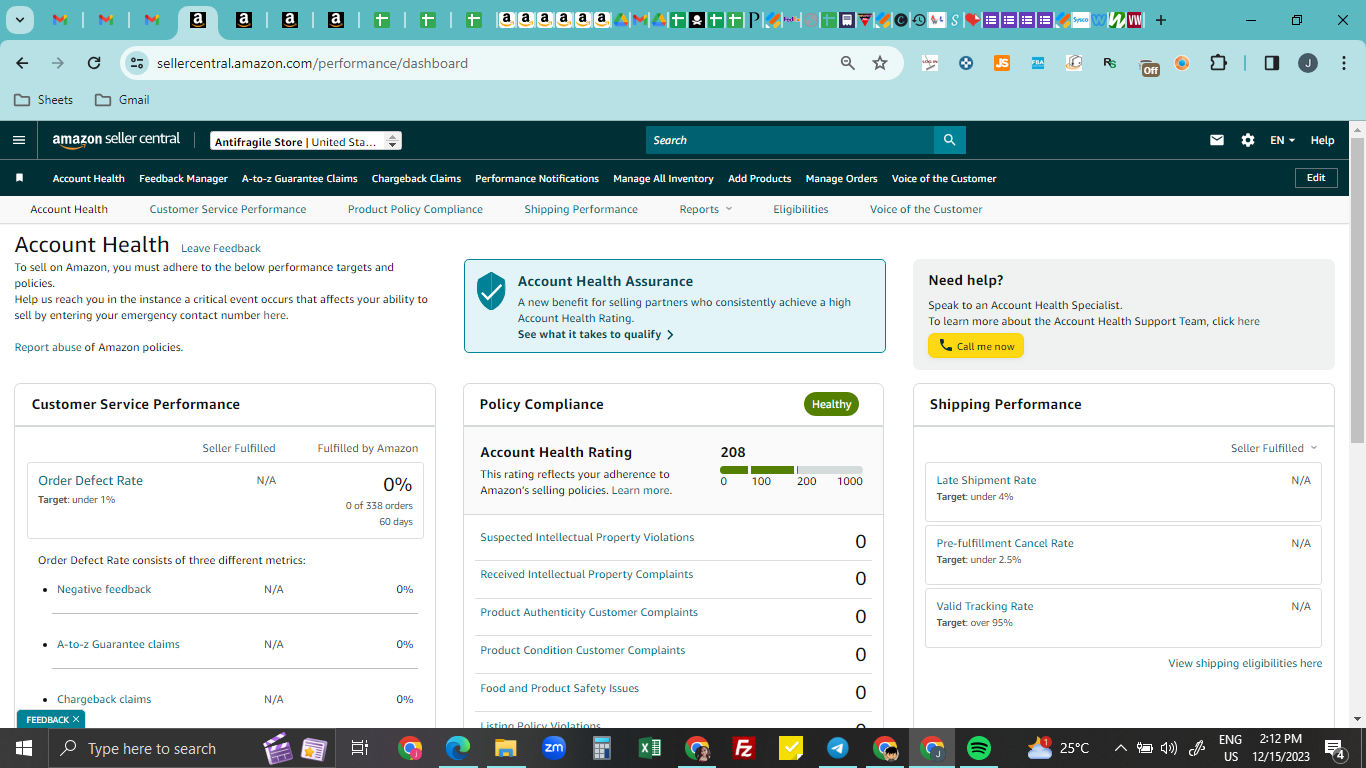Open the Seller Central hamburger menu

(x=19, y=140)
